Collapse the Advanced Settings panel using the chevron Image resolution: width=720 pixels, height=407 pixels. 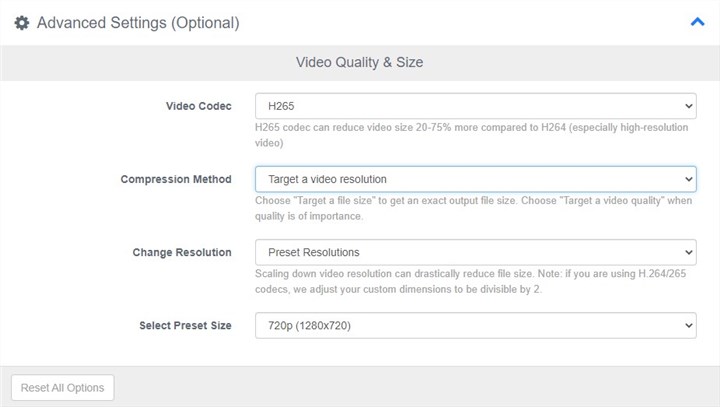[697, 21]
